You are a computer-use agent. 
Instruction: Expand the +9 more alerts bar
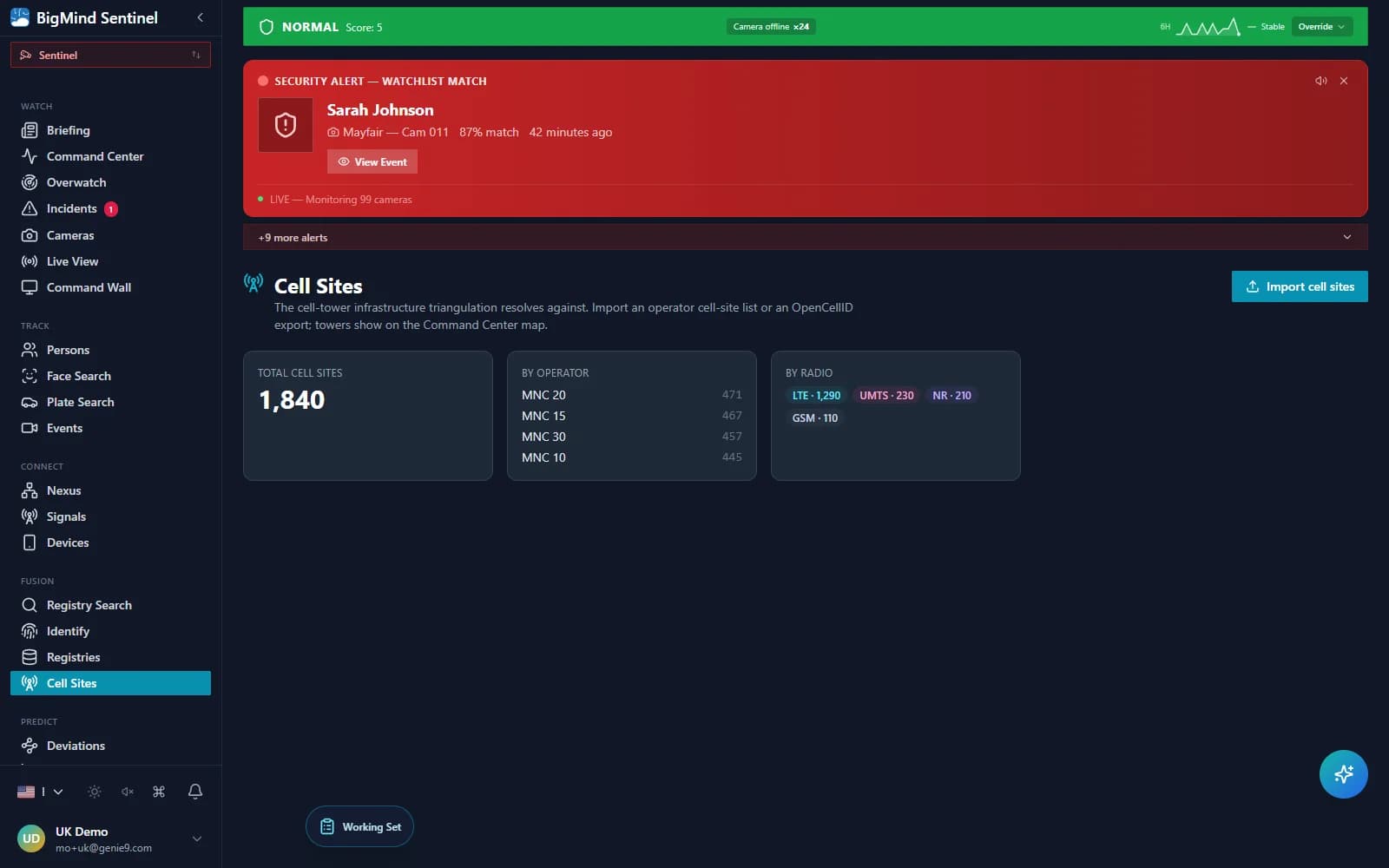pyautogui.click(x=805, y=237)
